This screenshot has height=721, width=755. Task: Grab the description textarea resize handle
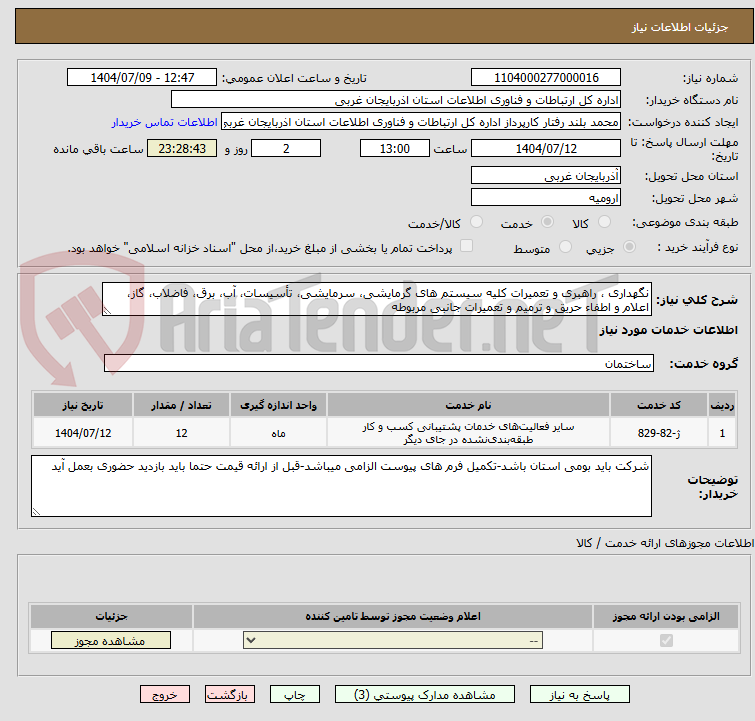[107, 311]
